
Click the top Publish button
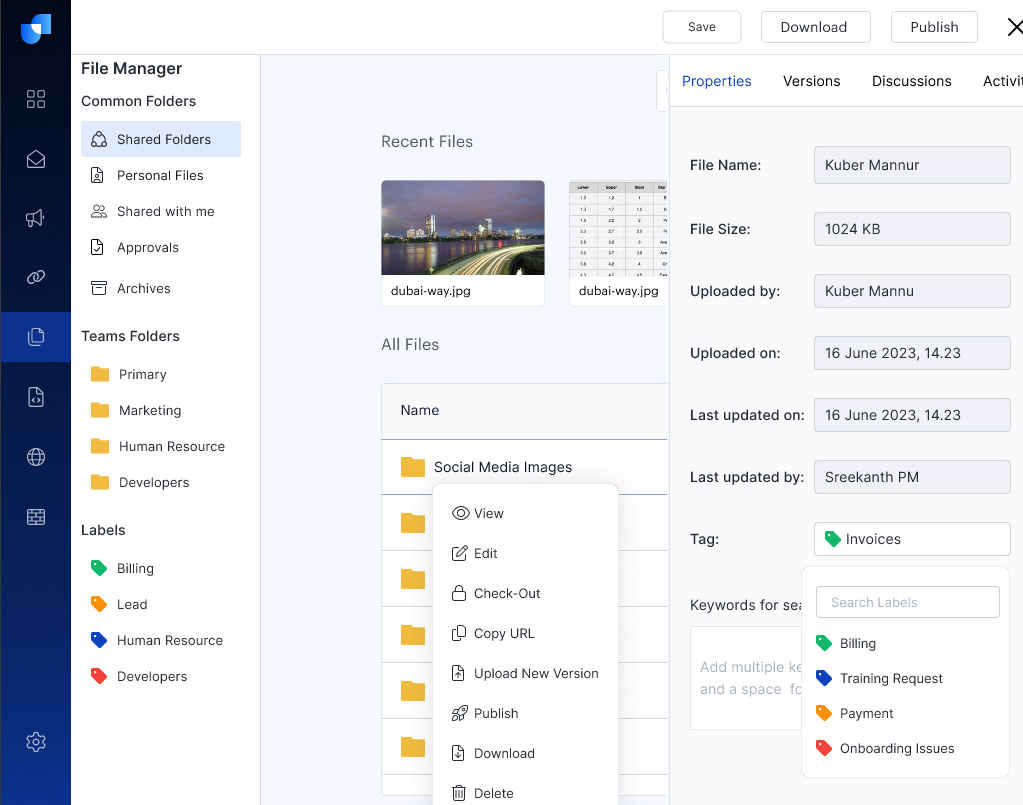(x=934, y=27)
